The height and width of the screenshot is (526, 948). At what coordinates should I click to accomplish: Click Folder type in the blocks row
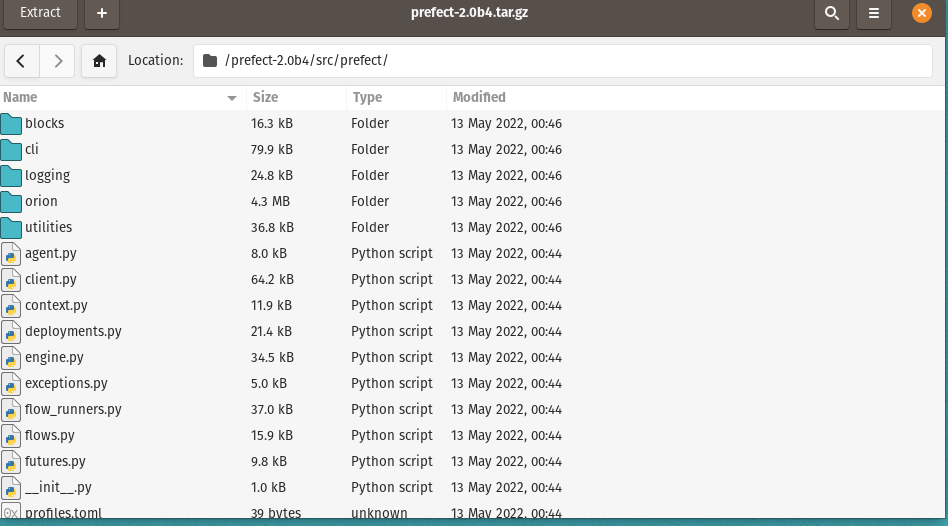coord(370,123)
